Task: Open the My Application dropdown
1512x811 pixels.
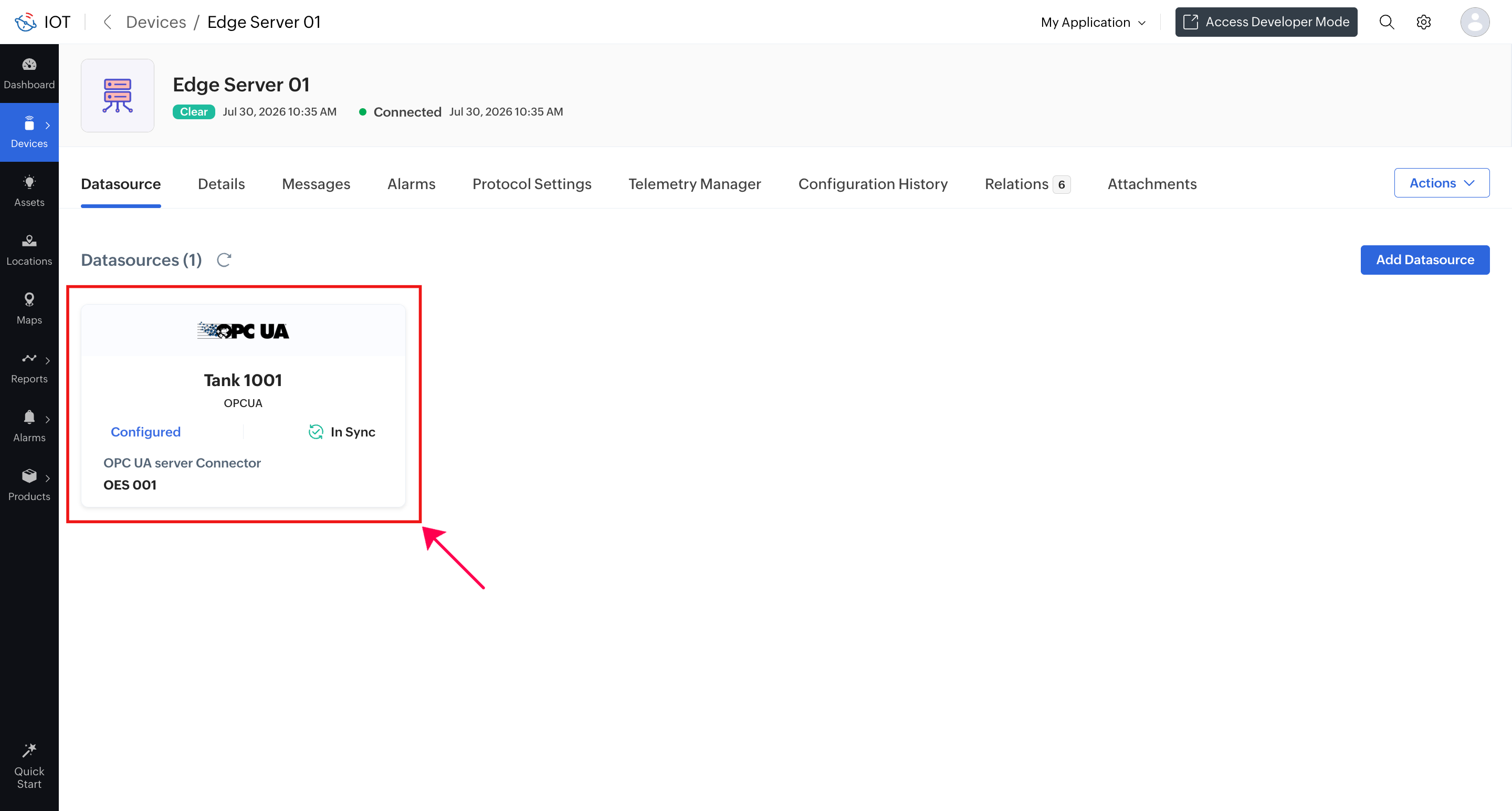Action: (1093, 22)
